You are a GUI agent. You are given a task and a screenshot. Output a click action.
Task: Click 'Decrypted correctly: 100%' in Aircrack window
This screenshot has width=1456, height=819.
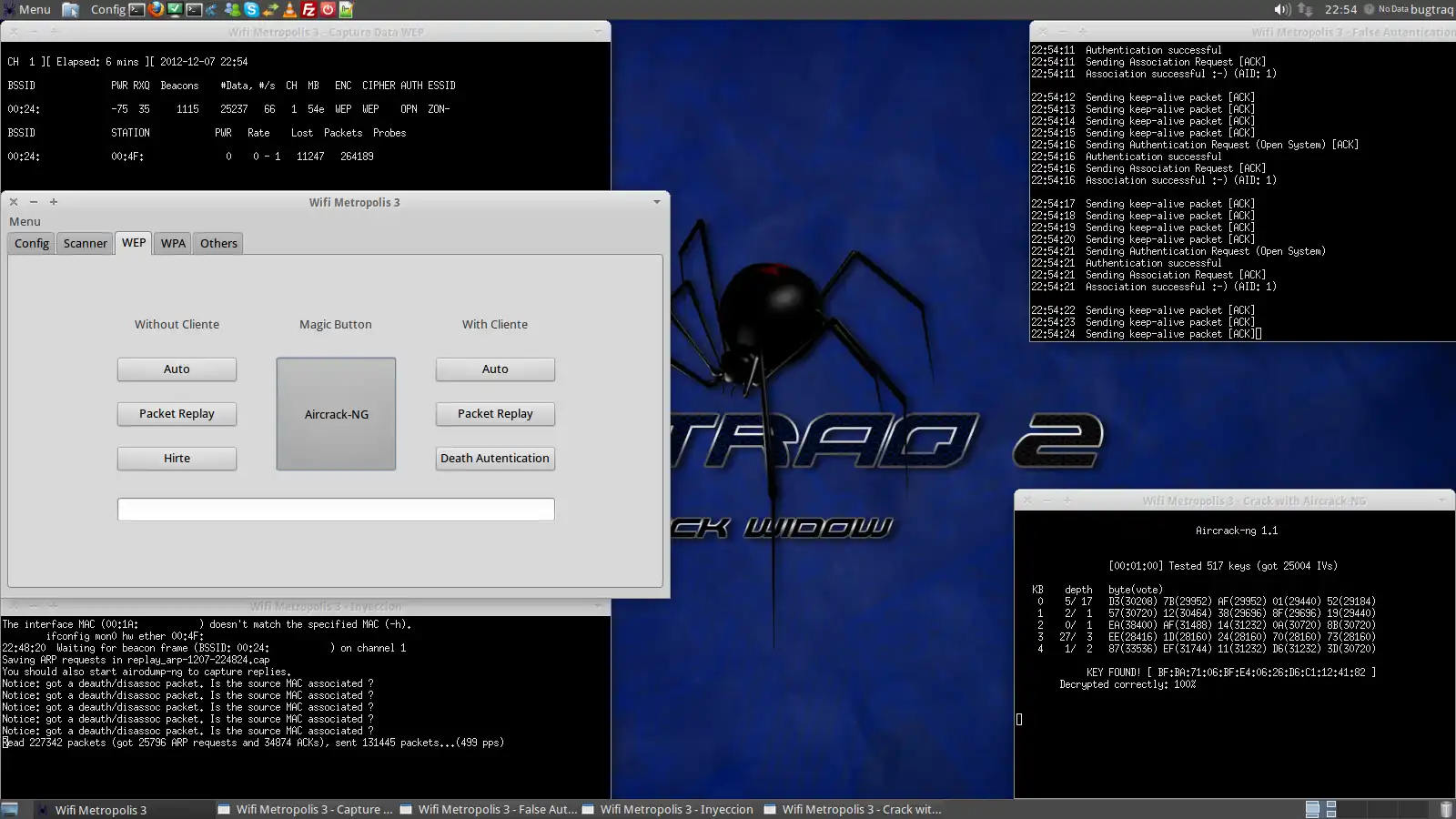1127,684
